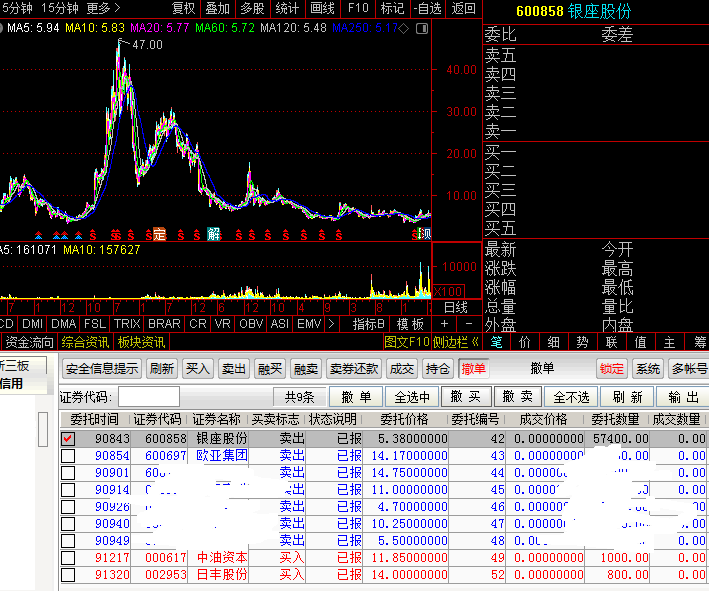Tick the checkbox for order 90901
The height and width of the screenshot is (591, 709).
point(68,473)
